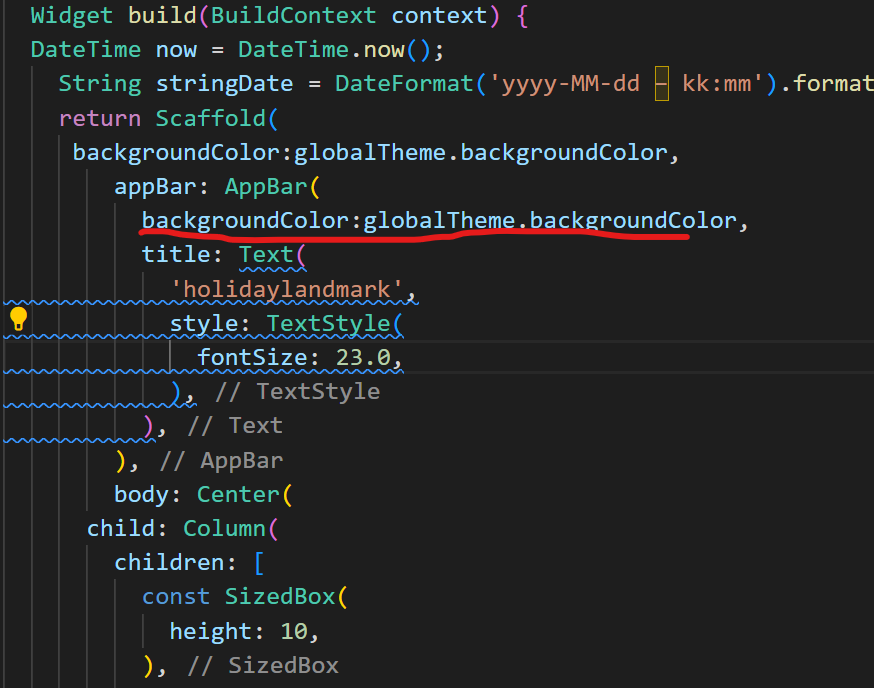Click the const keyword before SizedBox
The image size is (874, 688).
tap(176, 596)
